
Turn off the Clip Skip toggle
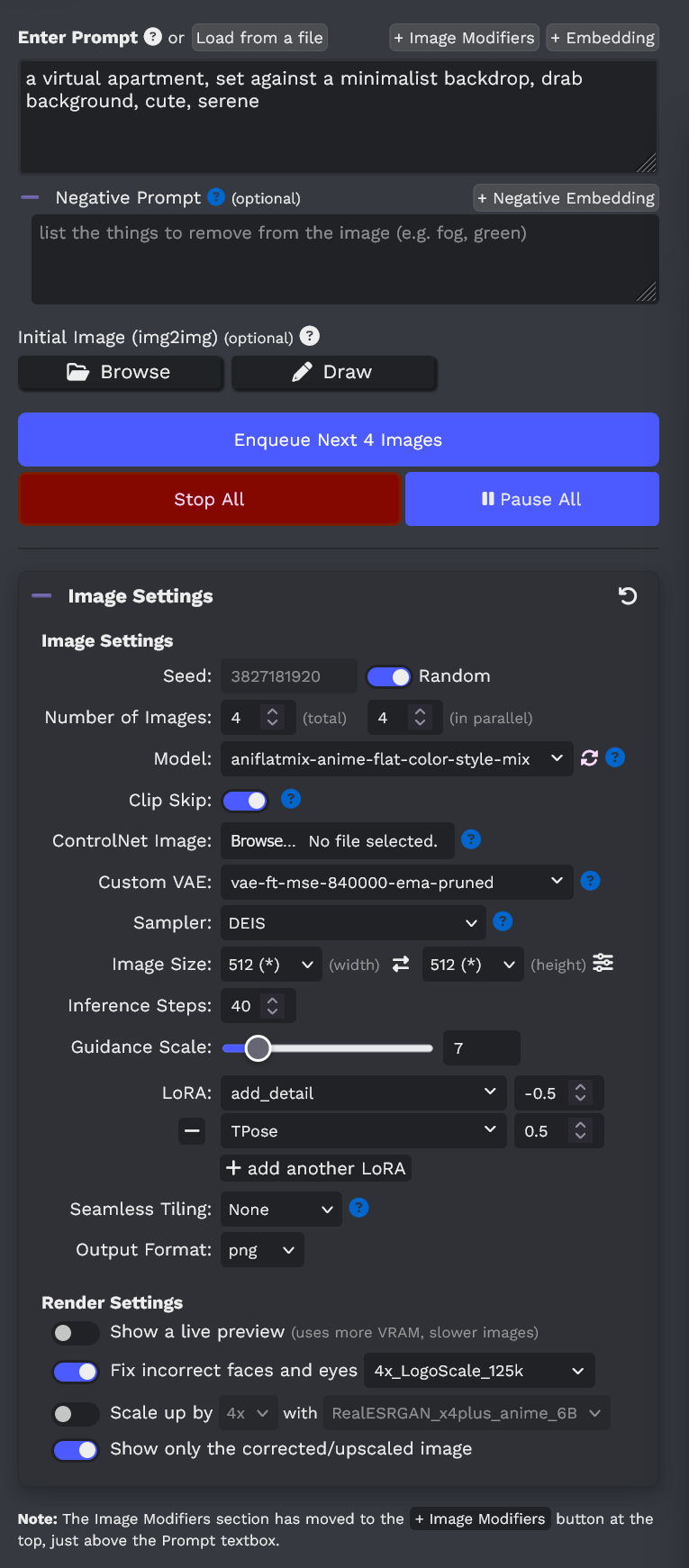[245, 801]
